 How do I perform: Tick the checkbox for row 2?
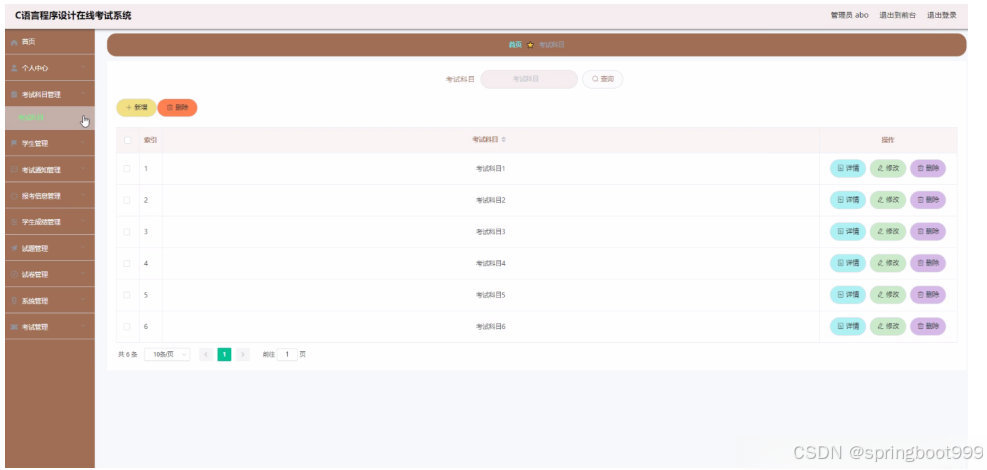(x=127, y=200)
